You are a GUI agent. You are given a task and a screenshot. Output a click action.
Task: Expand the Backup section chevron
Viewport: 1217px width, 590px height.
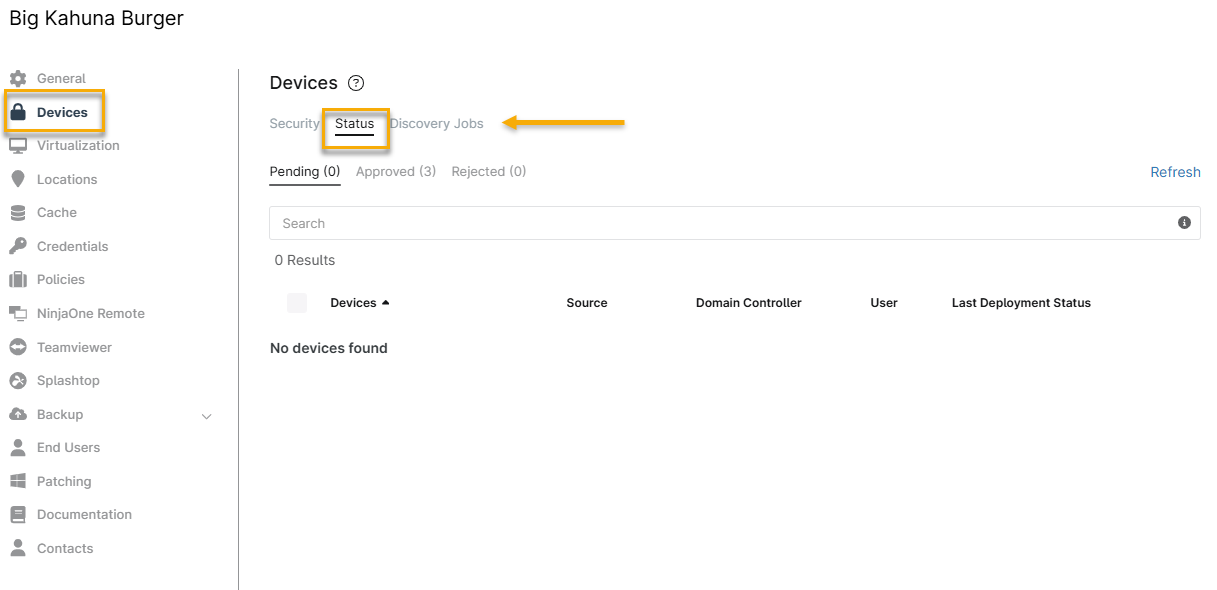207,415
